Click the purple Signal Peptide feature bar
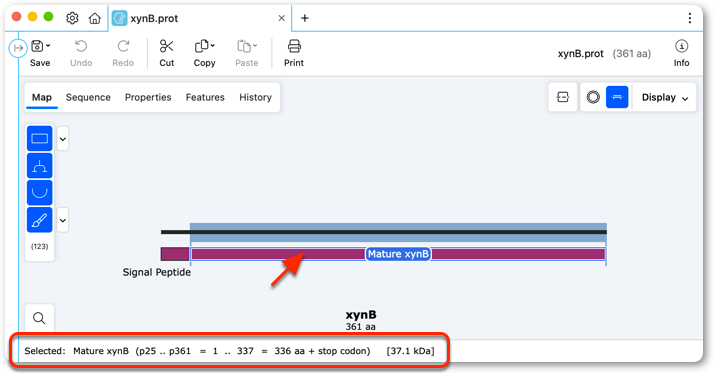 point(175,254)
